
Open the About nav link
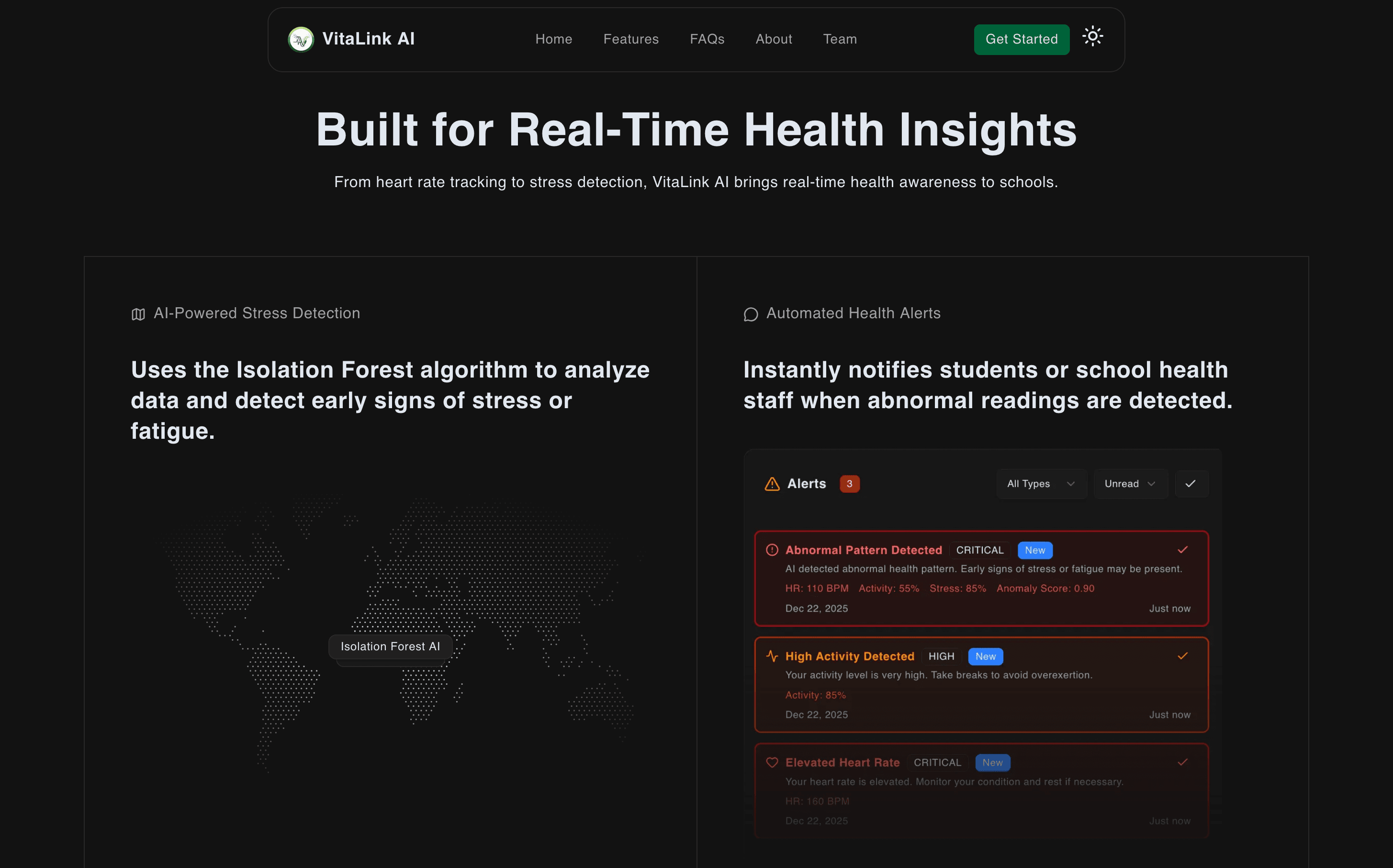click(774, 39)
